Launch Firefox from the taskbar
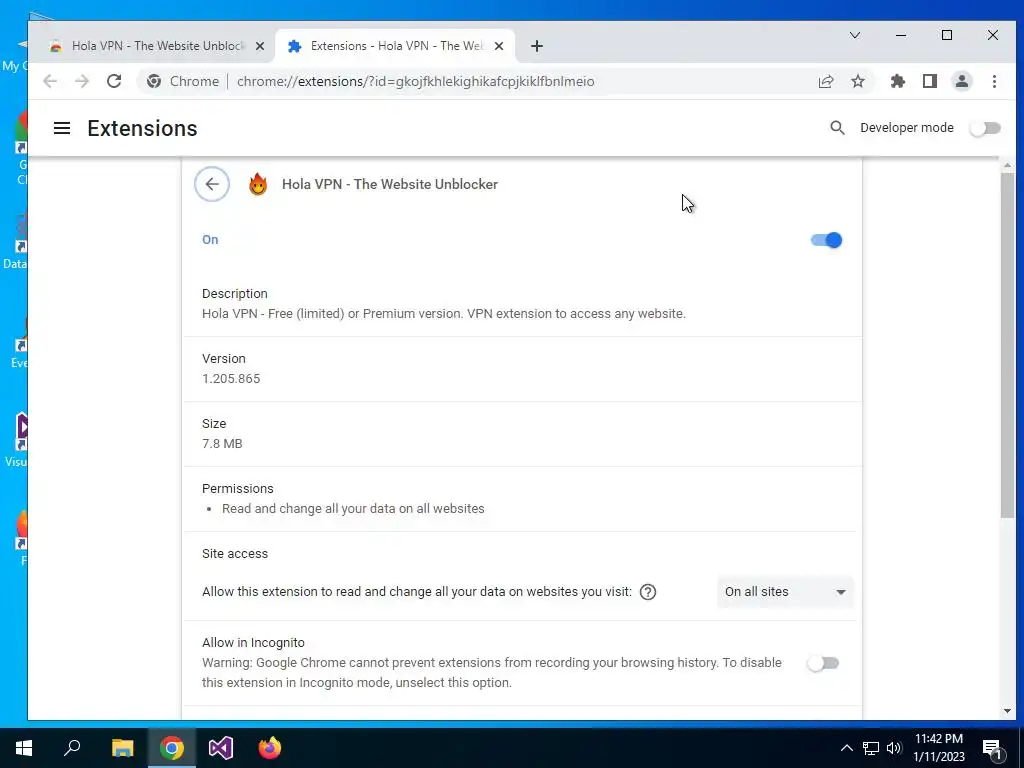 [x=270, y=748]
